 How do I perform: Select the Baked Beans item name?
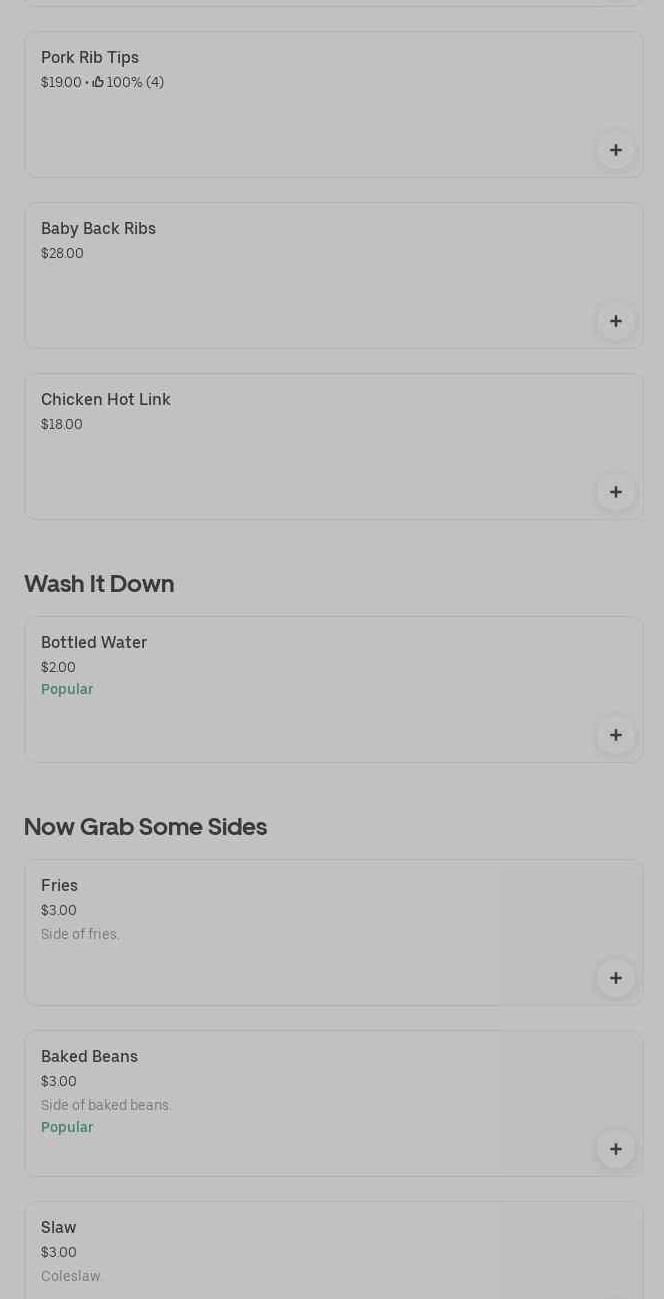(x=89, y=1057)
